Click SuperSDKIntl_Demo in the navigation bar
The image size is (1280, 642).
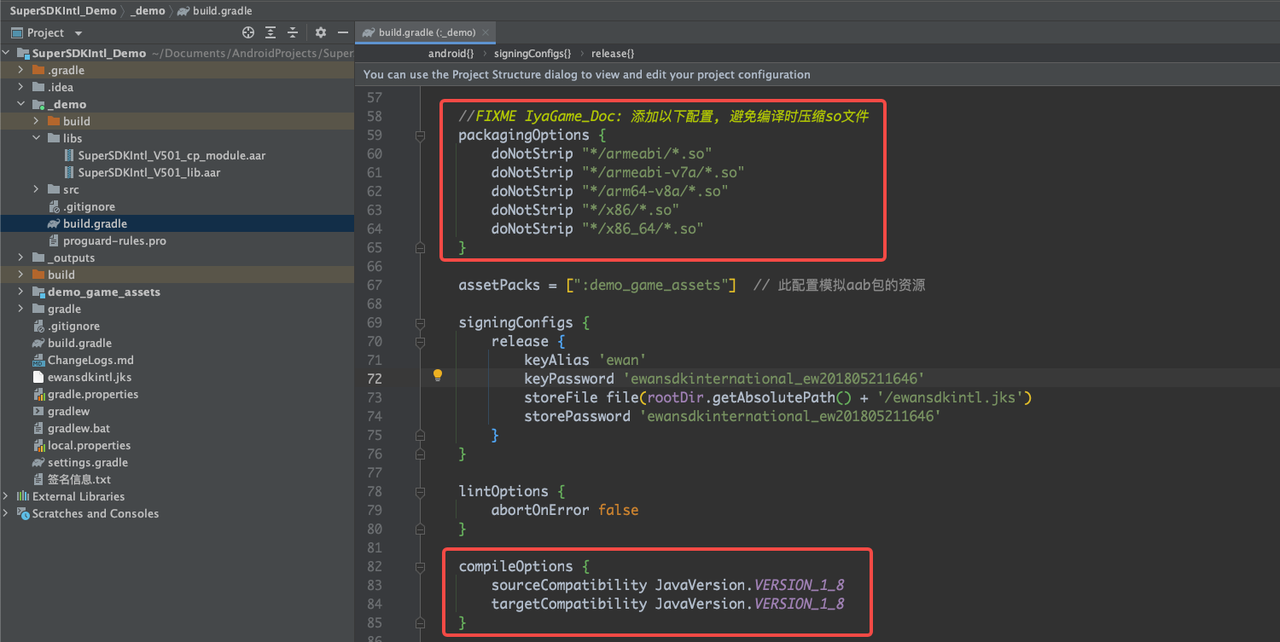[64, 10]
